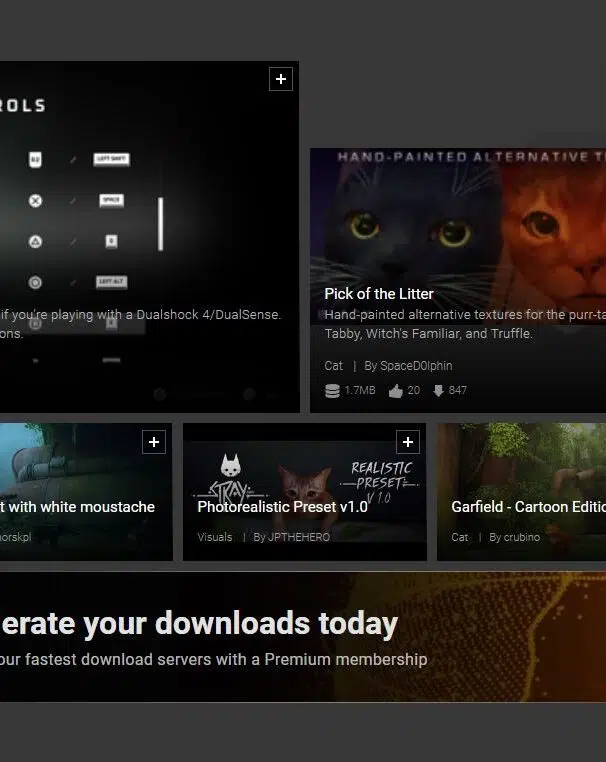
Task: Click the file size icon next to 1.7MB
Action: coord(332,391)
